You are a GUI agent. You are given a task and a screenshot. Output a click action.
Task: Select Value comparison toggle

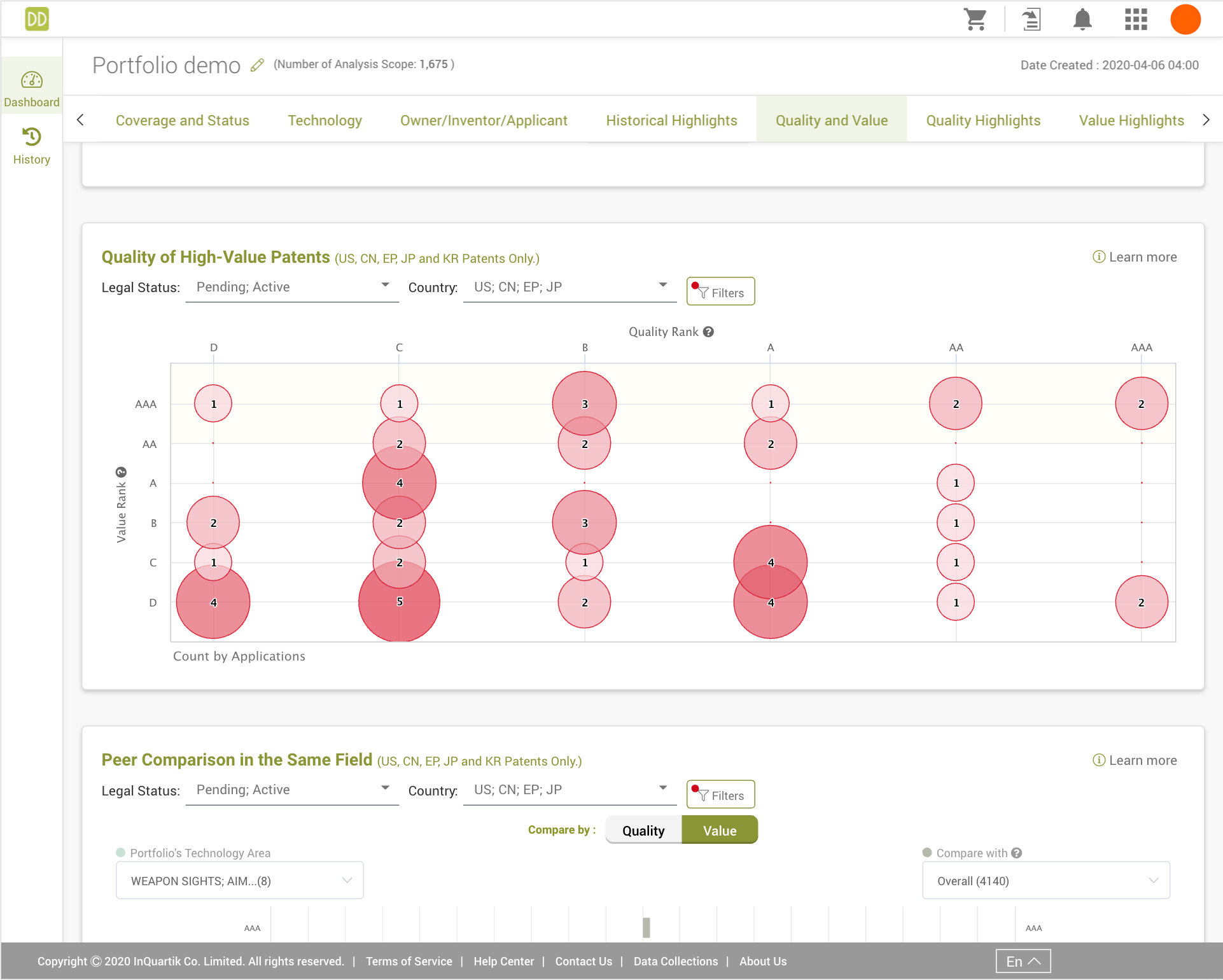tap(719, 830)
